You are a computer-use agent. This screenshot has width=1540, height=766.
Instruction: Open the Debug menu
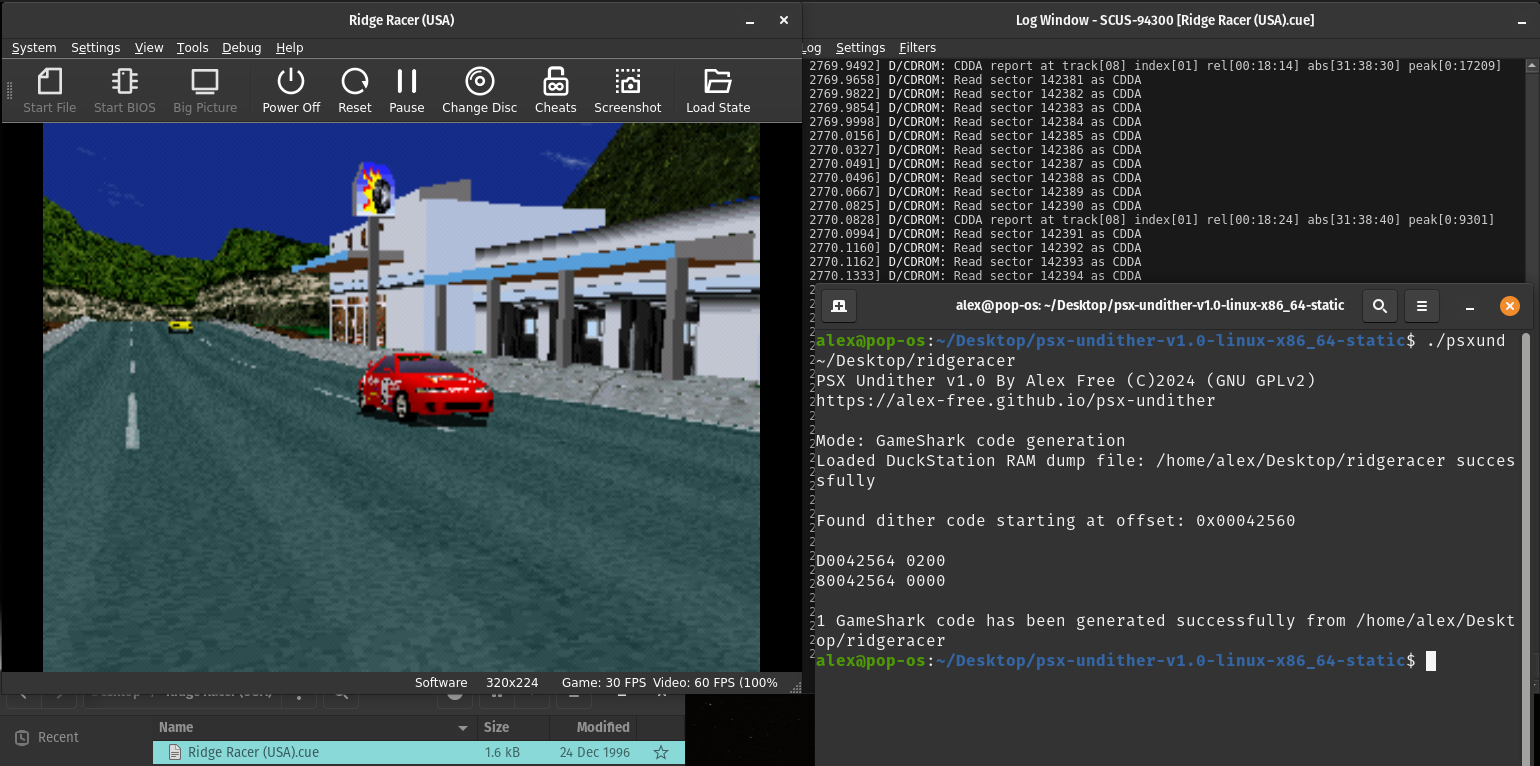coord(241,47)
